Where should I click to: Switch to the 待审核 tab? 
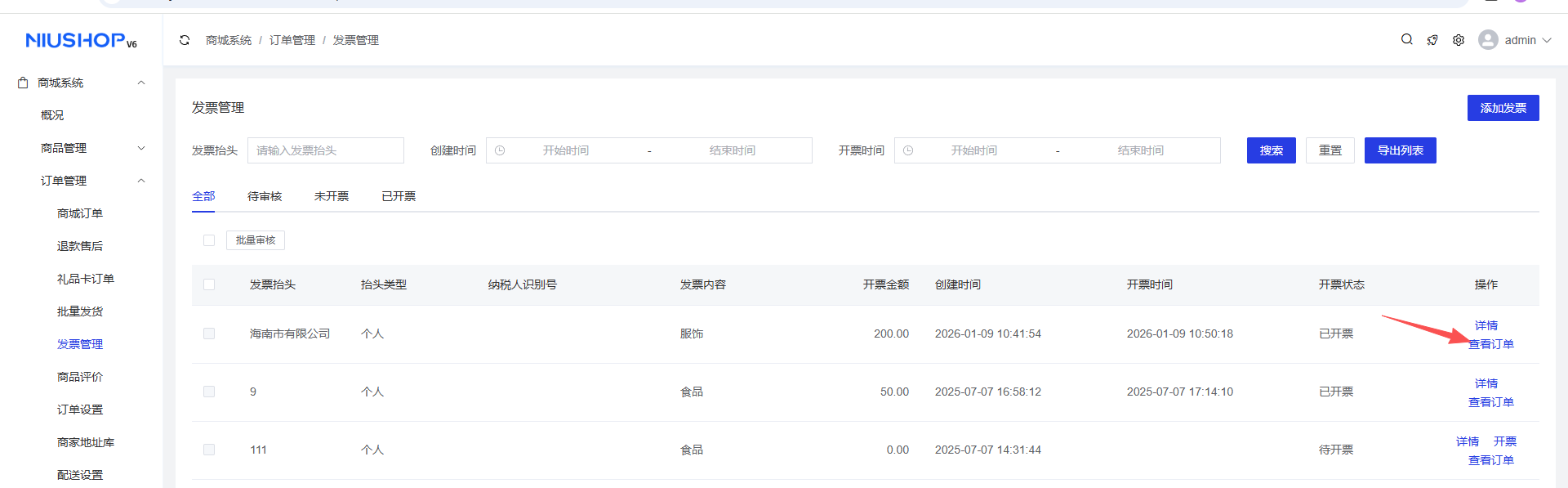265,196
